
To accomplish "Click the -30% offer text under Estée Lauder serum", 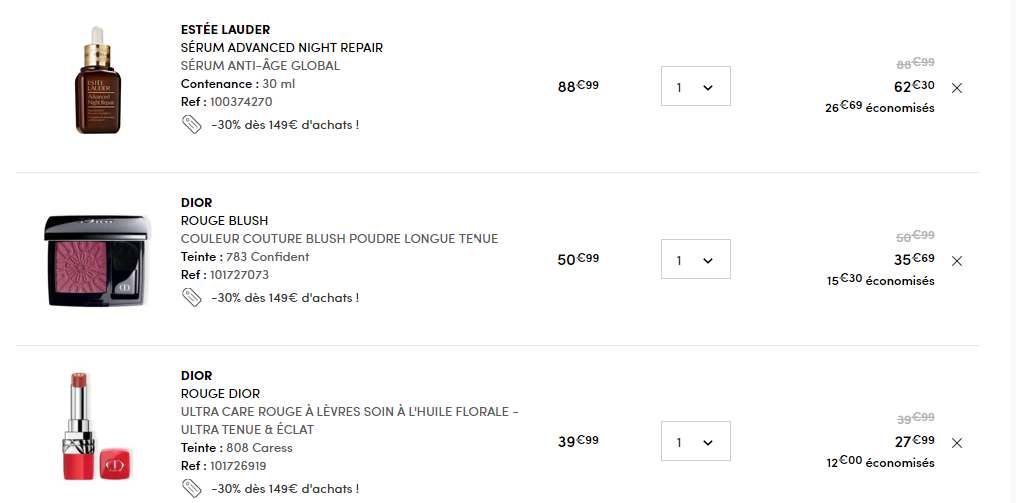I will click(x=285, y=125).
